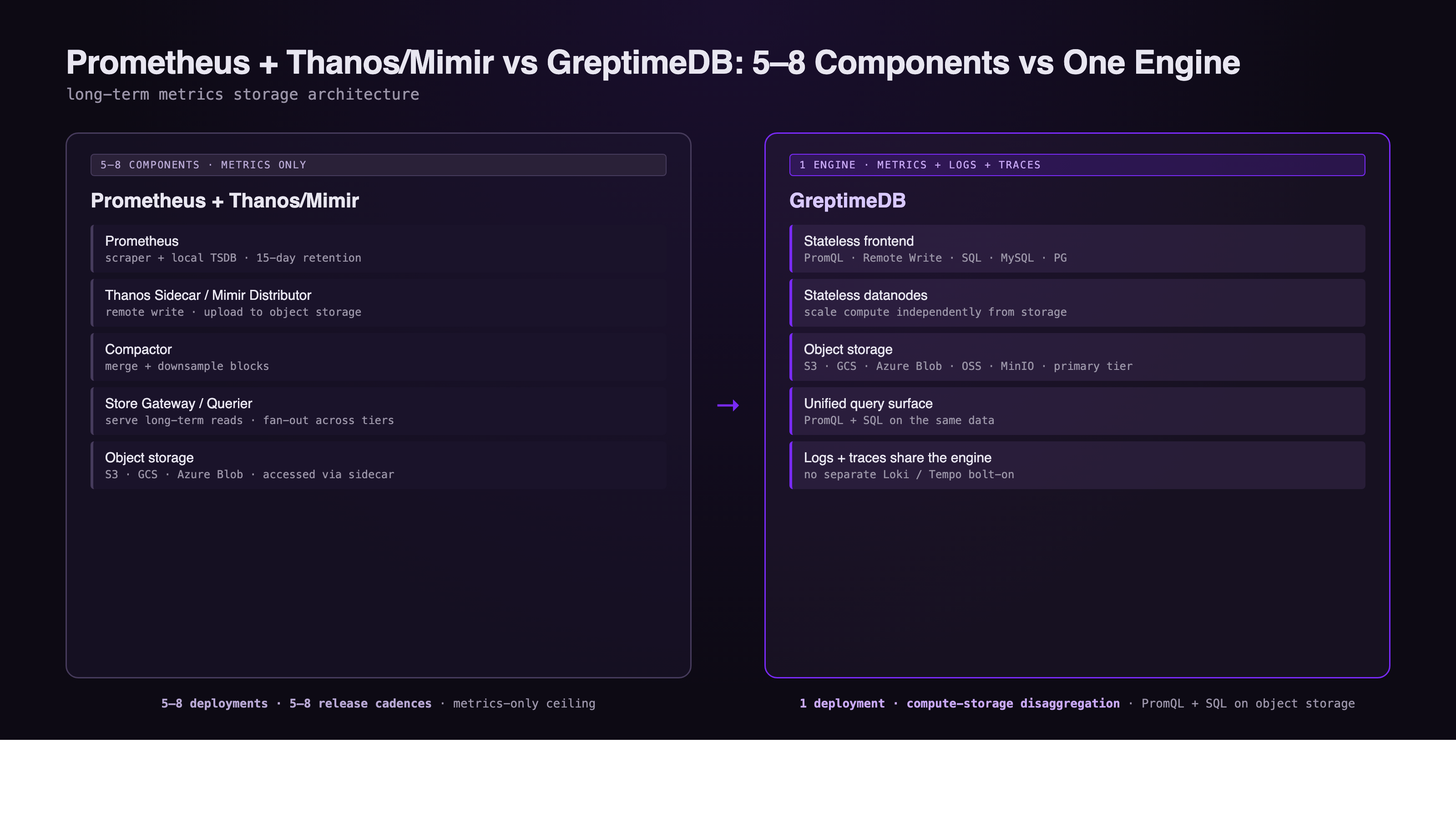1456x819 pixels.
Task: Click the 'metrics-only ceiling' footer text
Action: [x=524, y=704]
